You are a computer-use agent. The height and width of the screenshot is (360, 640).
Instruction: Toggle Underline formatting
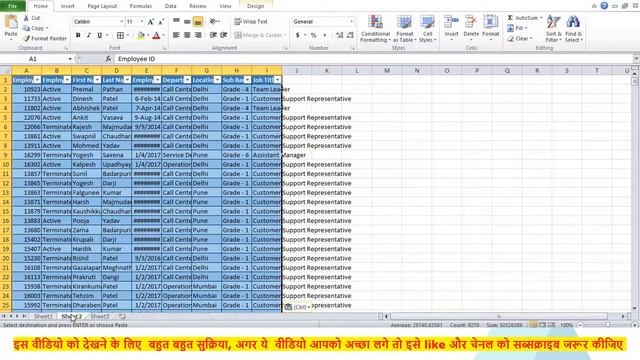[99, 36]
